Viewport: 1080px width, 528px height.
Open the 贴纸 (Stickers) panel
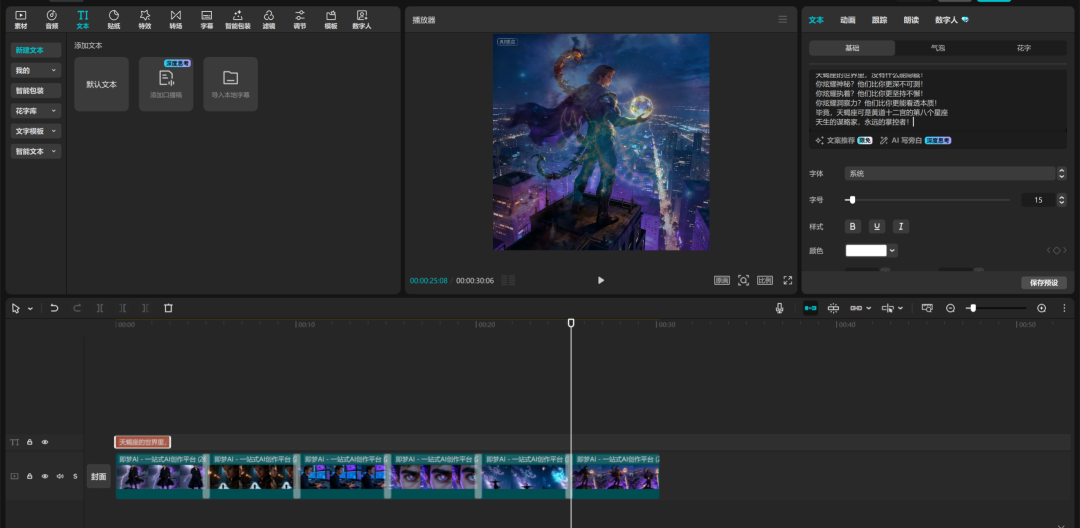pyautogui.click(x=113, y=18)
